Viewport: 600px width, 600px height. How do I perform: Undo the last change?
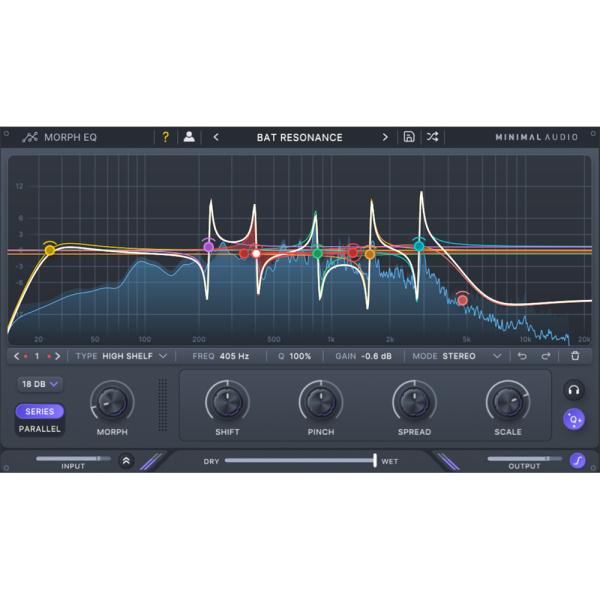[x=522, y=356]
